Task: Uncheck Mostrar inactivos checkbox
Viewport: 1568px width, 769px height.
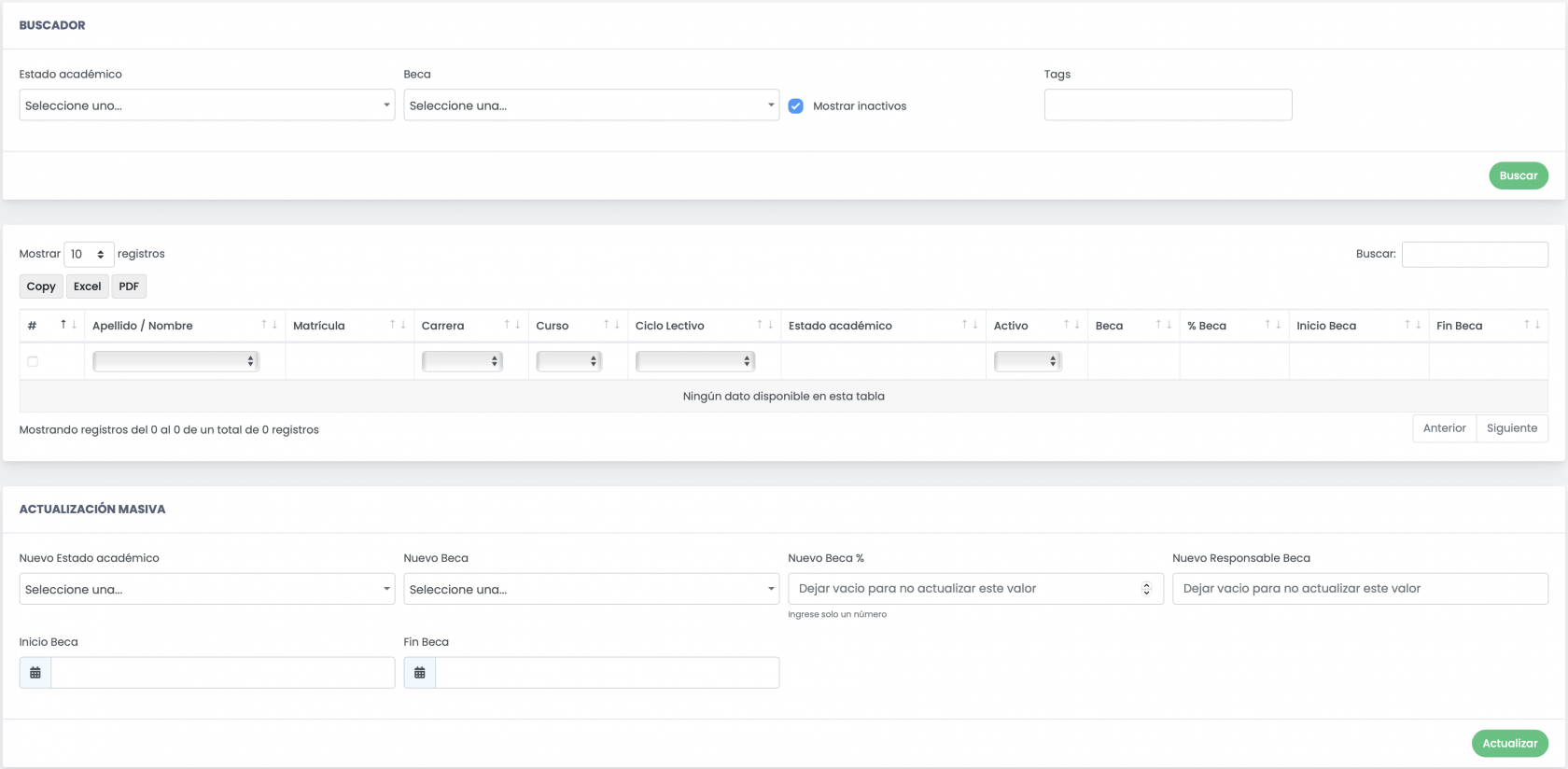Action: coord(796,105)
